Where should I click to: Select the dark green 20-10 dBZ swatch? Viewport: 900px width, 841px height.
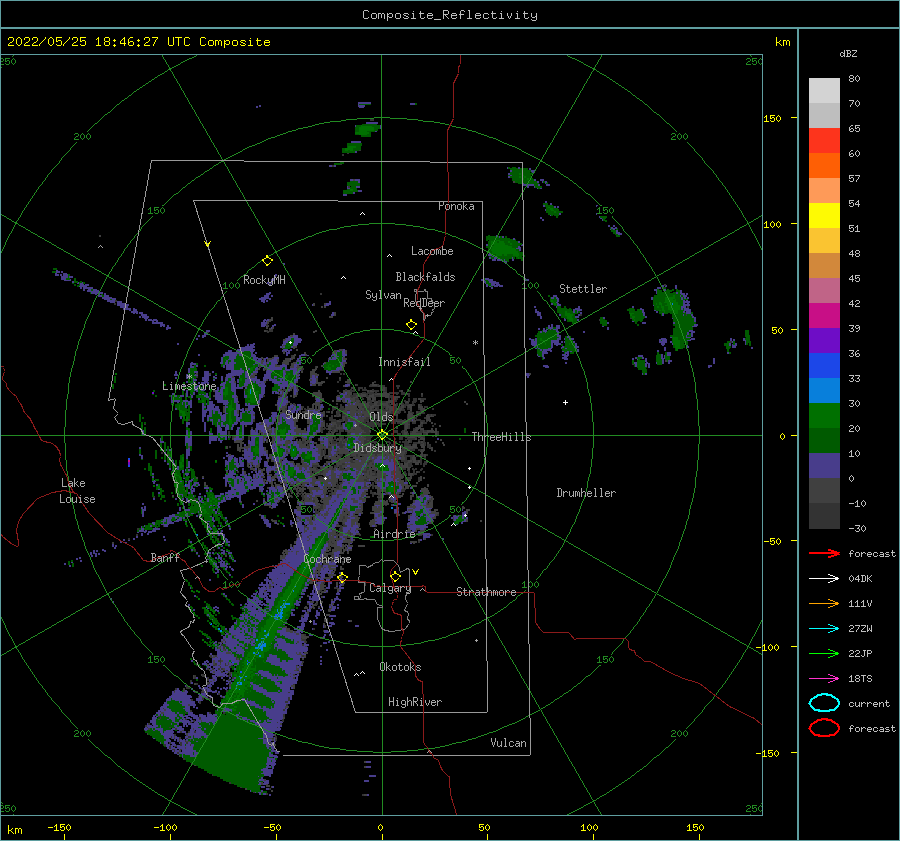[824, 441]
